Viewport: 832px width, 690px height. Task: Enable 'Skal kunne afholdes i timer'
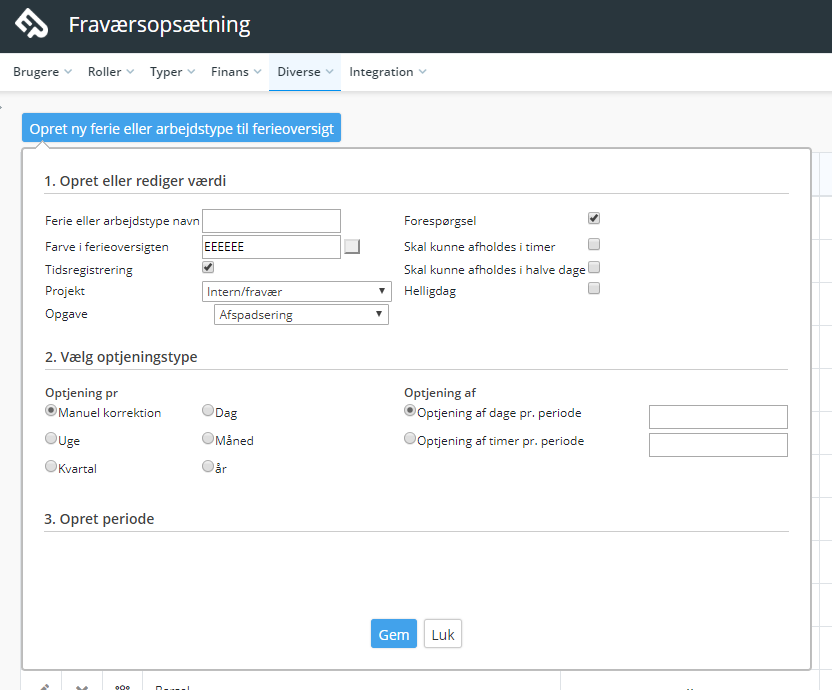pyautogui.click(x=594, y=244)
